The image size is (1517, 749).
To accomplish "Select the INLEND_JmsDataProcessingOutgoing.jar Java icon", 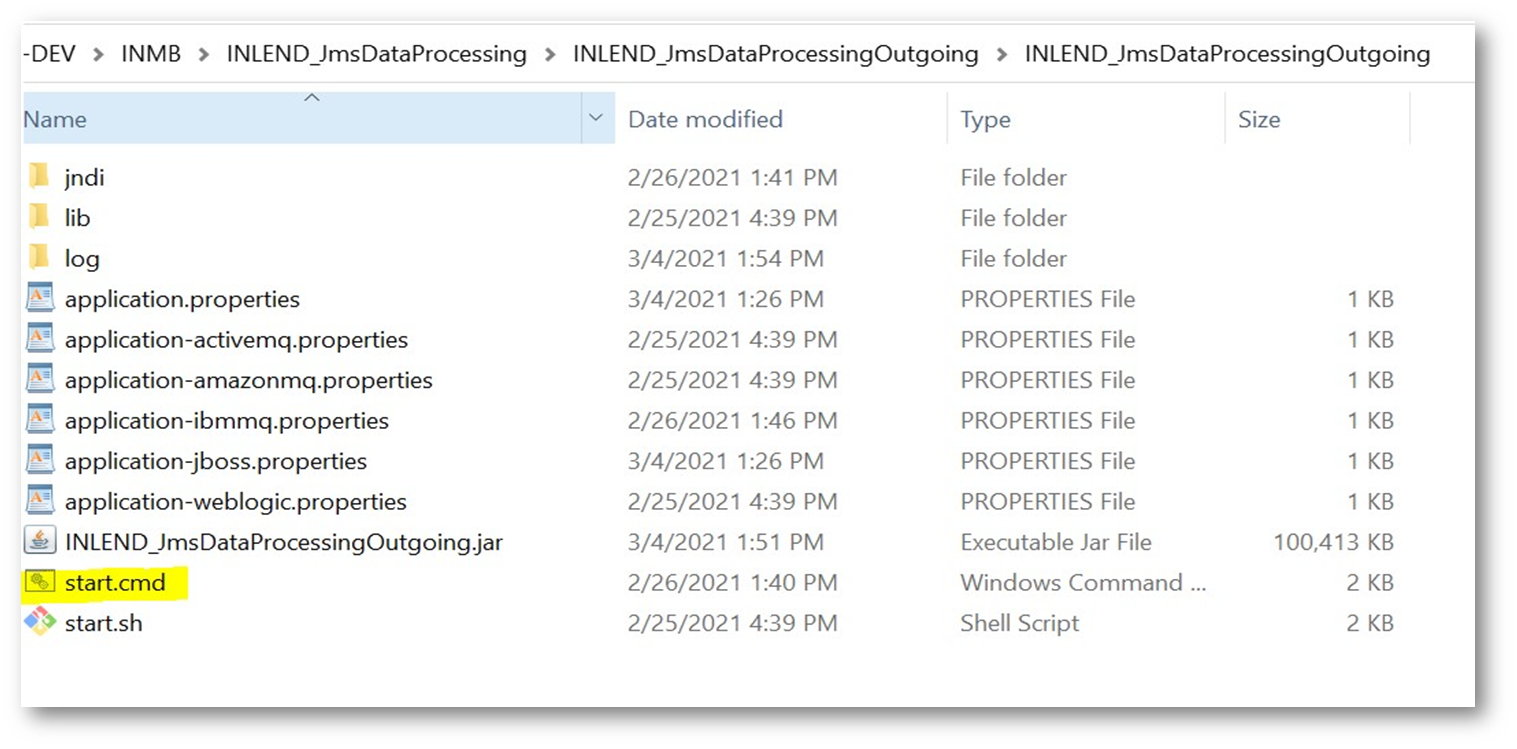I will tap(39, 542).
